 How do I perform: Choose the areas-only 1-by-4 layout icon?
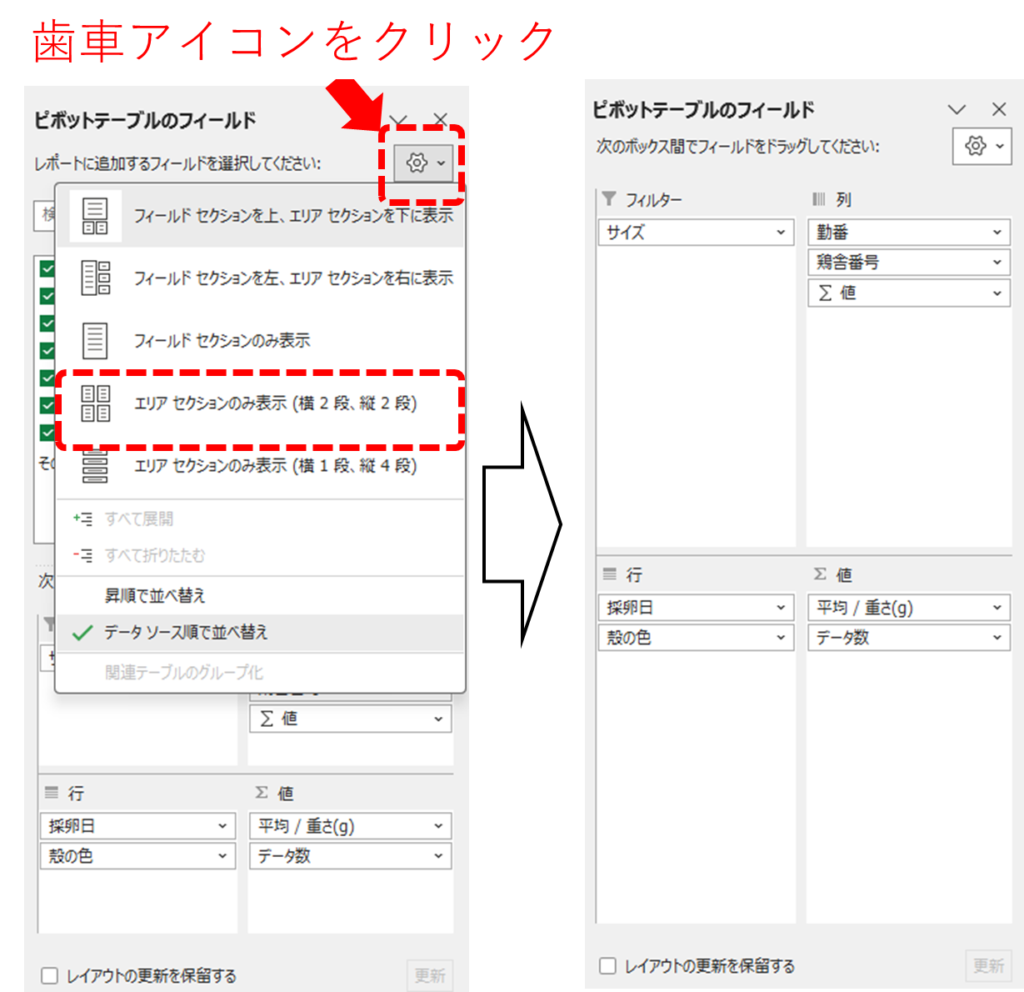coord(95,466)
